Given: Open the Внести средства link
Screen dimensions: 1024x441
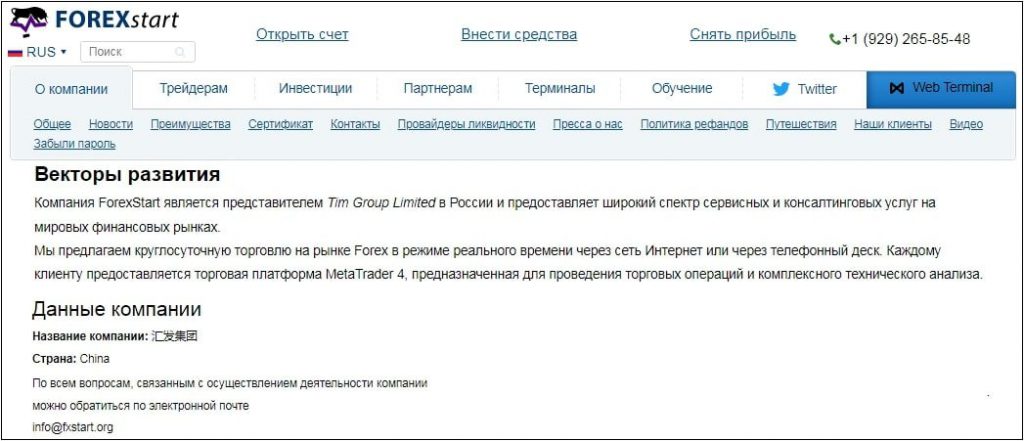Looking at the screenshot, I should click(x=519, y=34).
